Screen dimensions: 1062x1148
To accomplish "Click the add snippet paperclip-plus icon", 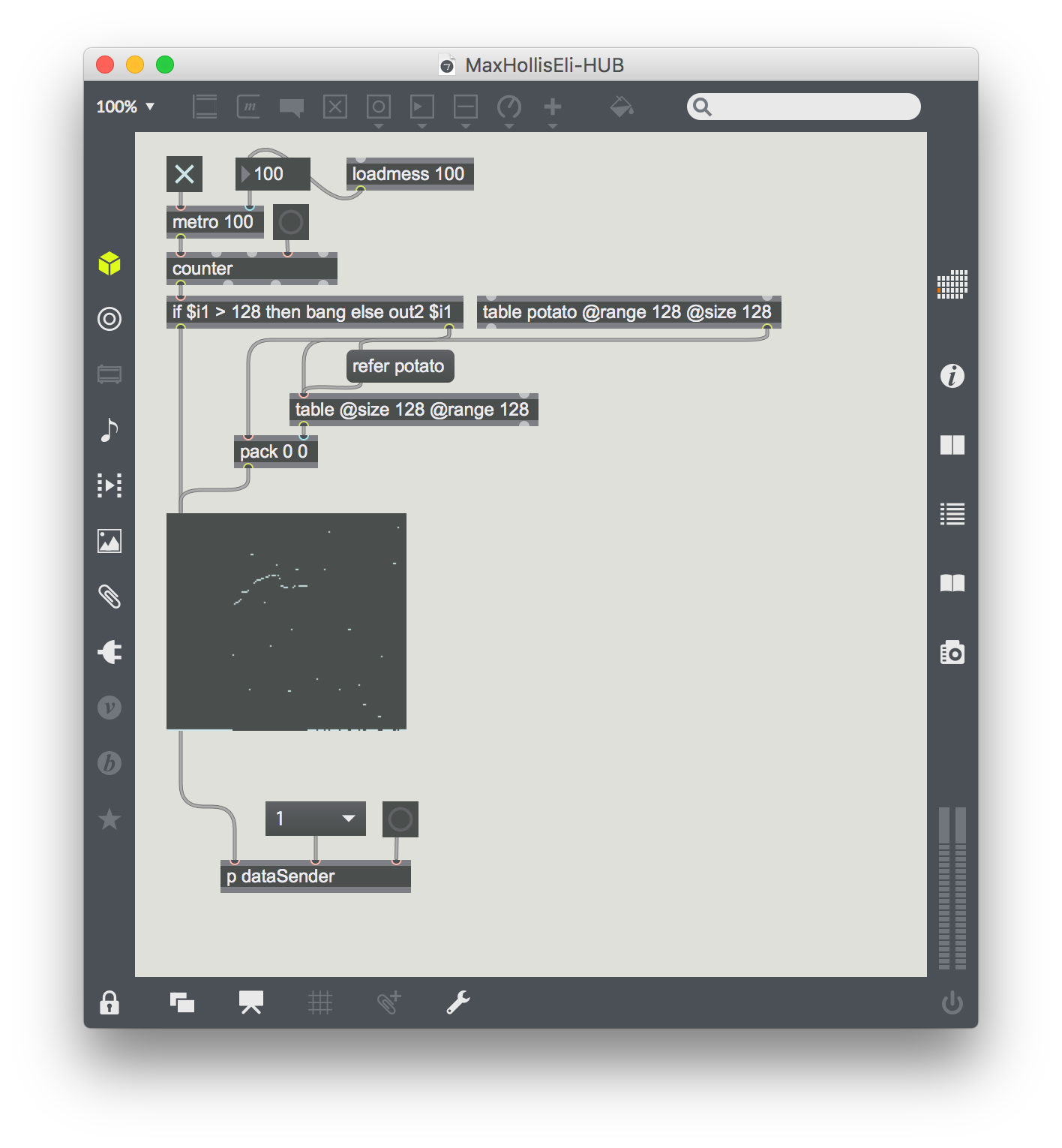I will 389,1002.
